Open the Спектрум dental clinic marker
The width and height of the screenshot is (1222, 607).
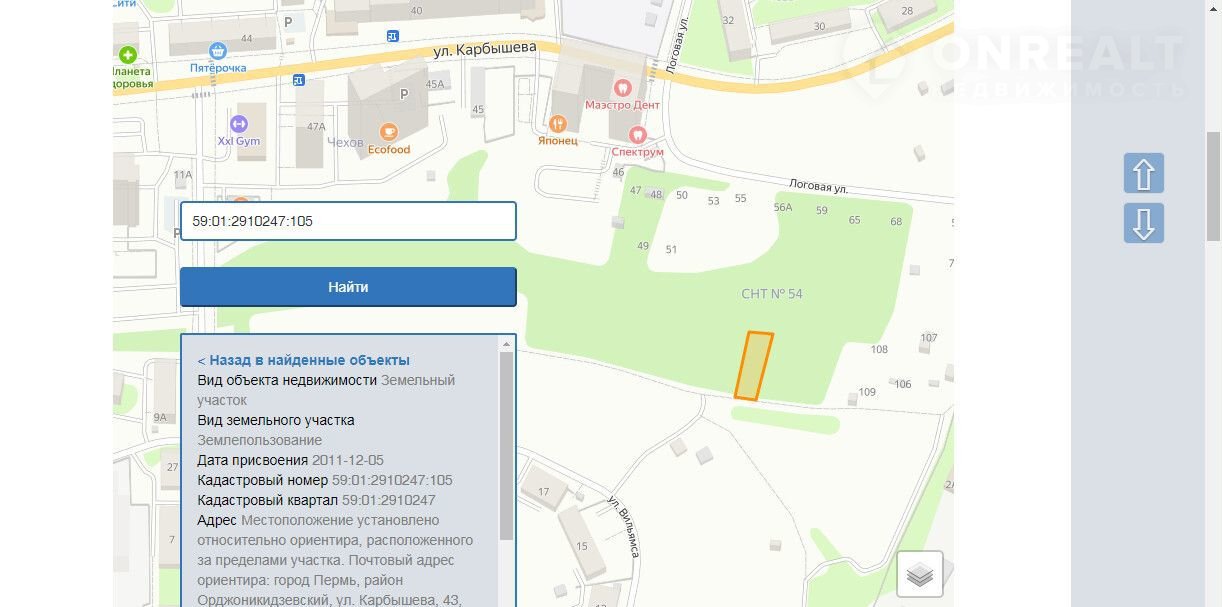coord(637,134)
